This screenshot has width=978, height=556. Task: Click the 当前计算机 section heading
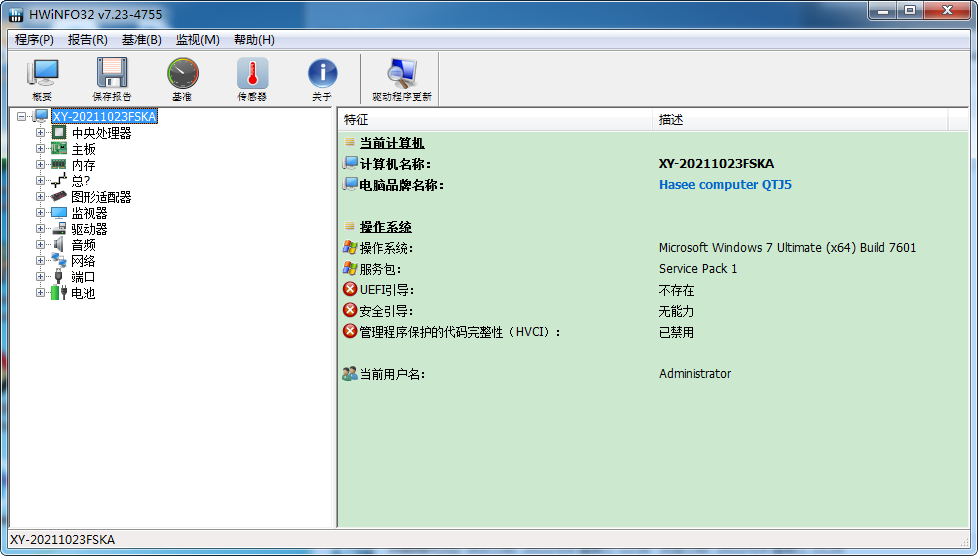[392, 143]
